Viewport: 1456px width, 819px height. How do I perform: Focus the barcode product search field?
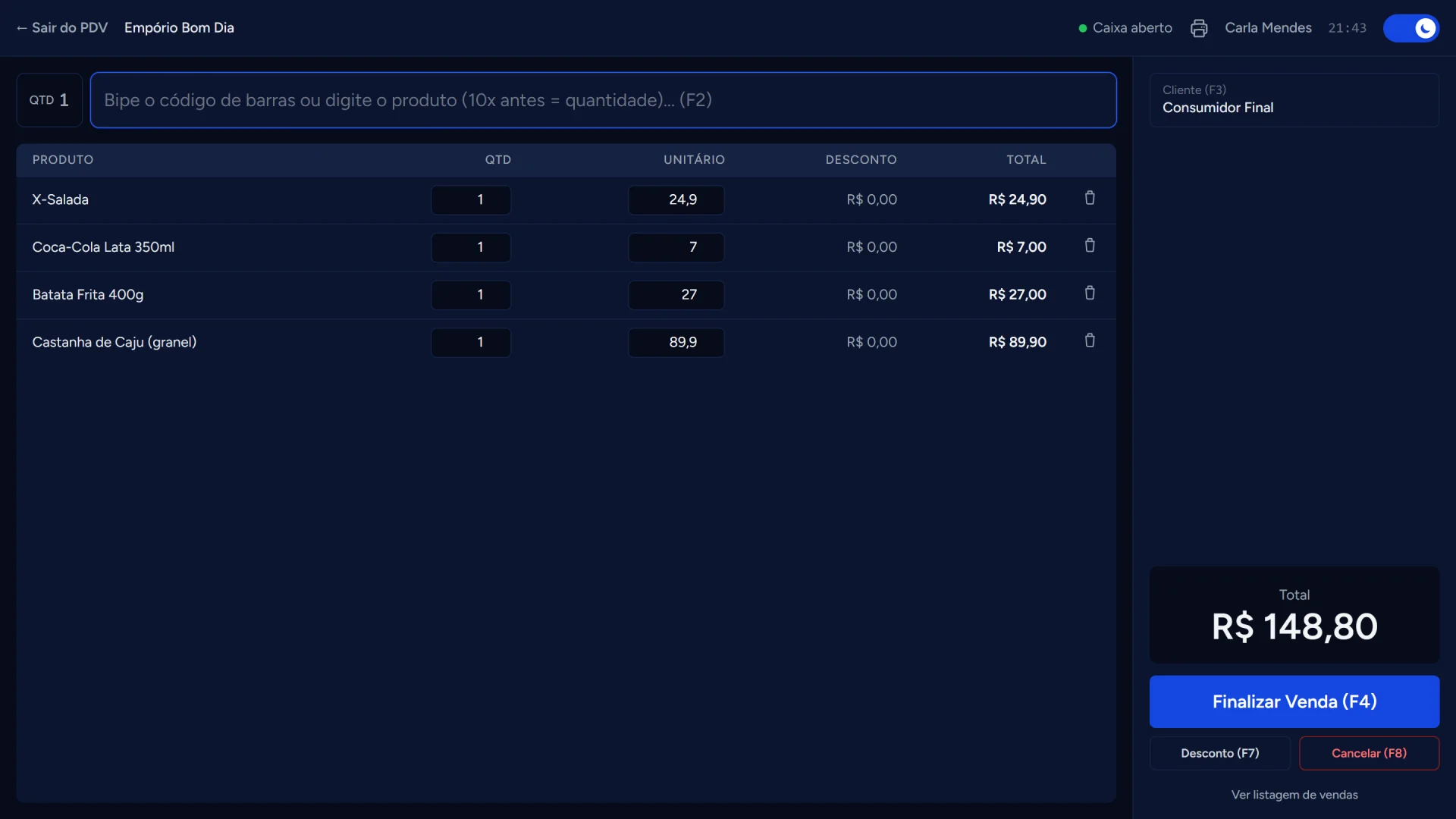point(603,100)
